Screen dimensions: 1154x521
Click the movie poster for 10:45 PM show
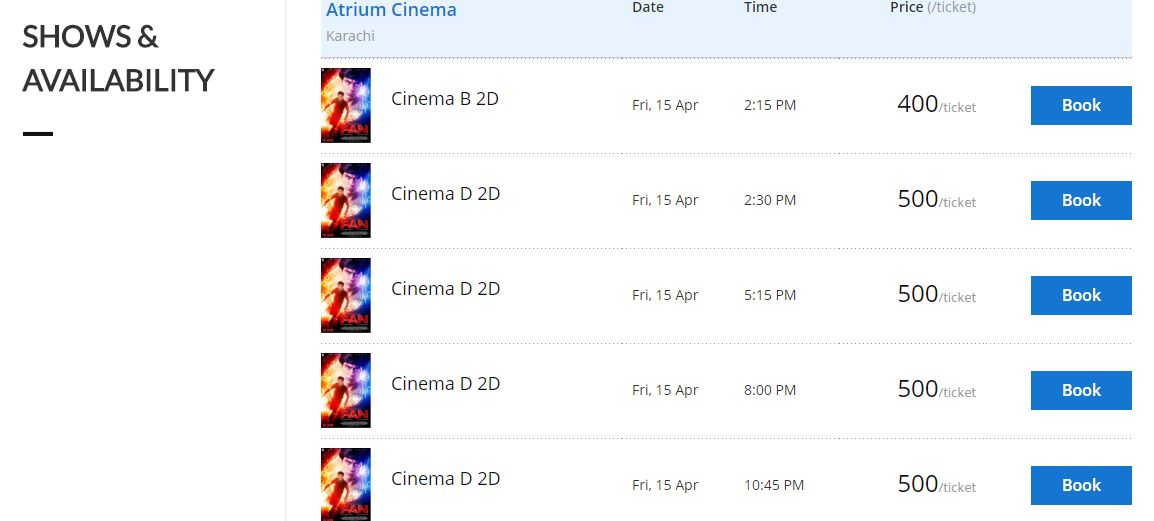coord(345,484)
